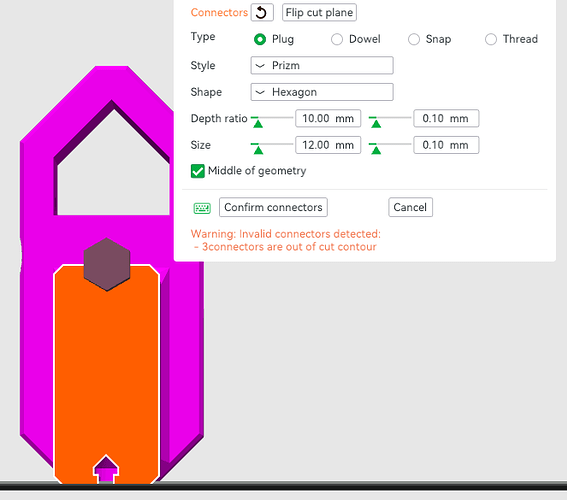Open the Style dropdown showing Prizm
The image size is (567, 500).
(322, 65)
